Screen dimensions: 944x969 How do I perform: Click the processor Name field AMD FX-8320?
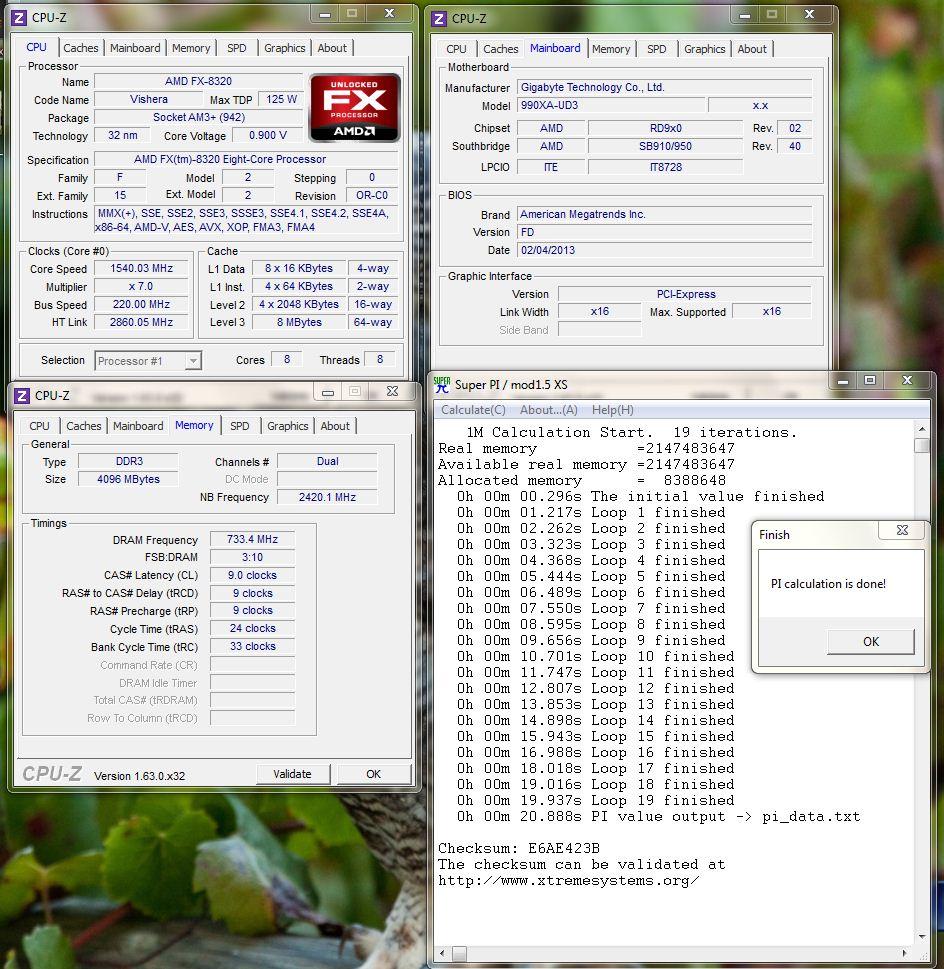pyautogui.click(x=198, y=81)
